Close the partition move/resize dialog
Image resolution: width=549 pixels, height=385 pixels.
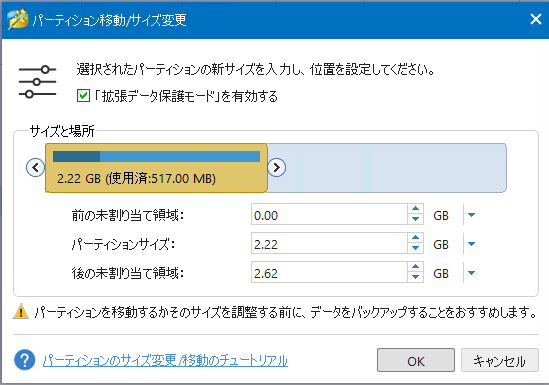point(536,19)
